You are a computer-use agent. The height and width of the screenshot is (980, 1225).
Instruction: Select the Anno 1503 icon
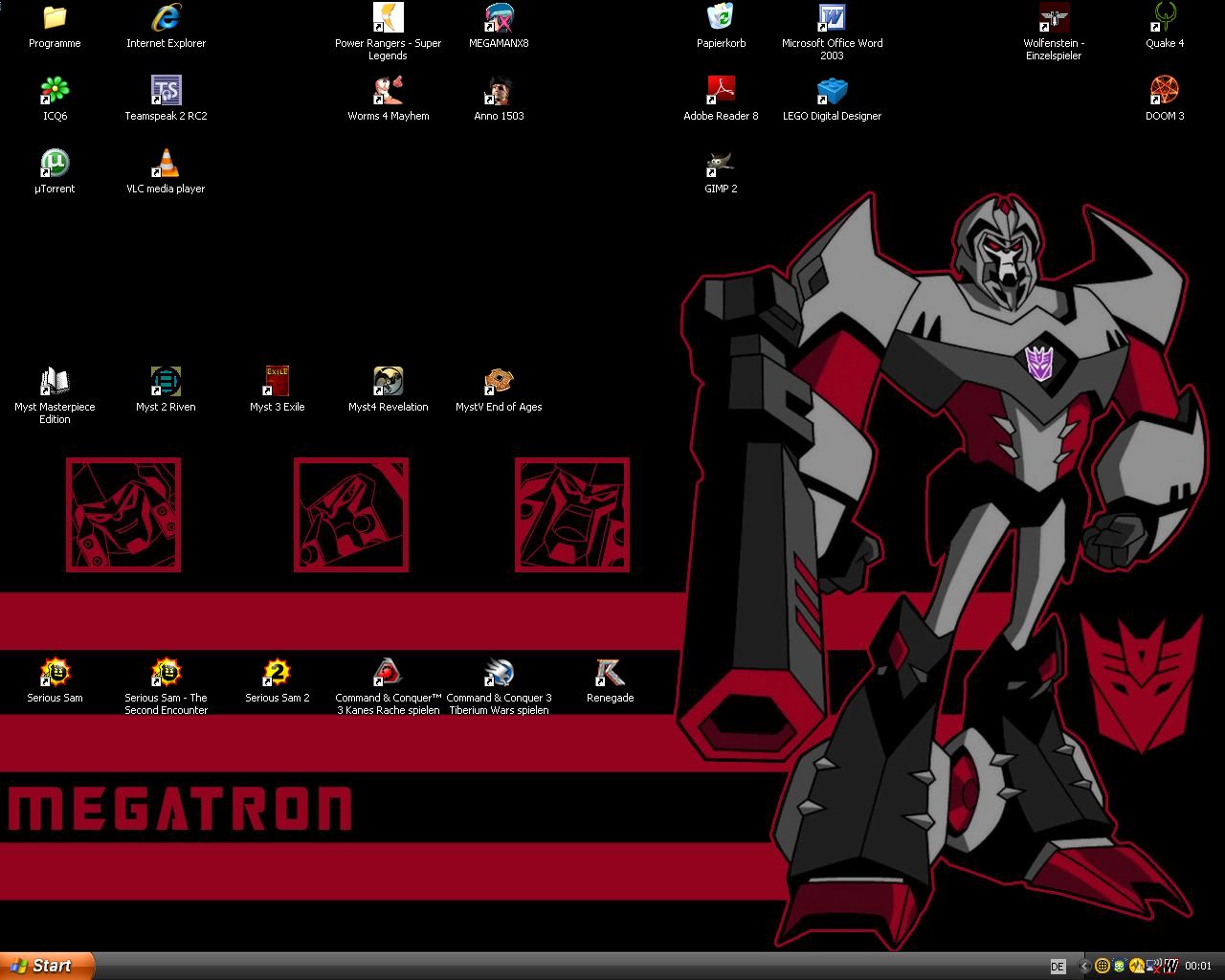click(499, 100)
